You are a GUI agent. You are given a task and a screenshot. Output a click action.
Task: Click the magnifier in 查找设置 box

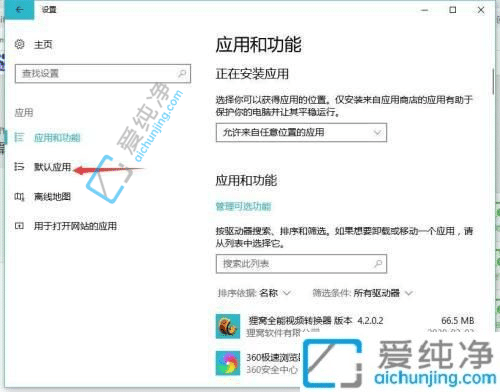[182, 73]
